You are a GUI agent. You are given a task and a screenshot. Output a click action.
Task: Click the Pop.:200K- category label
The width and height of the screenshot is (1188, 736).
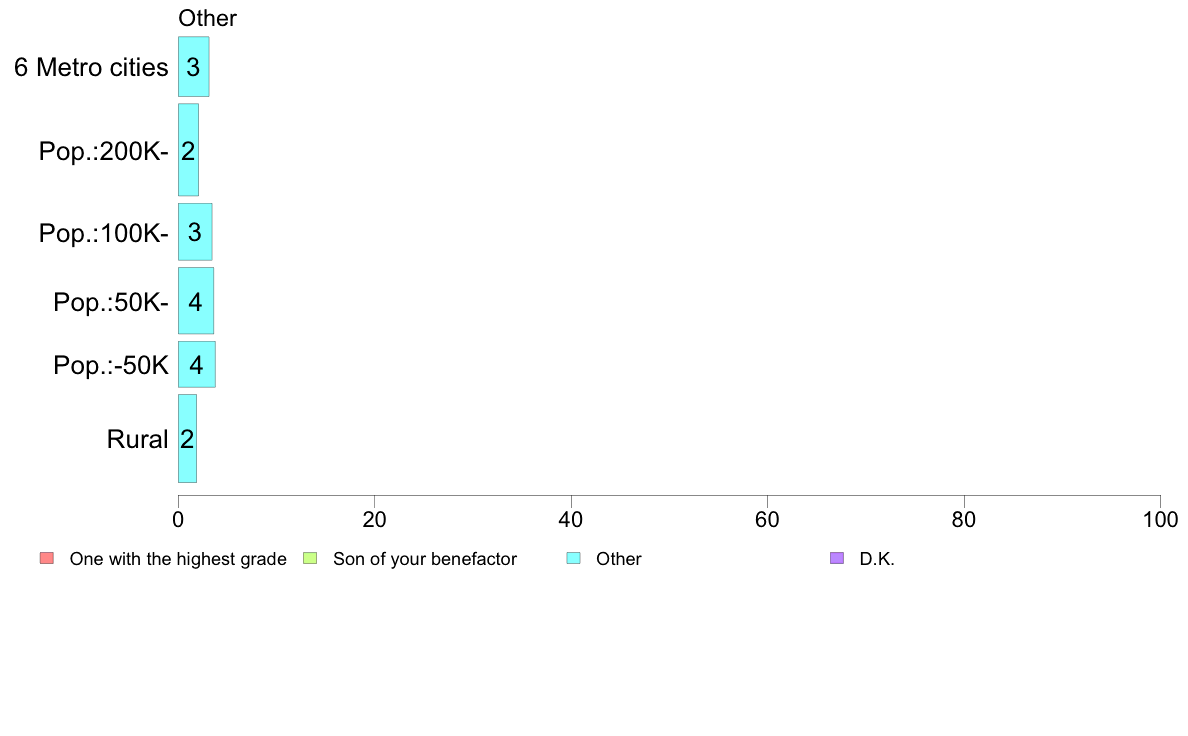(104, 152)
